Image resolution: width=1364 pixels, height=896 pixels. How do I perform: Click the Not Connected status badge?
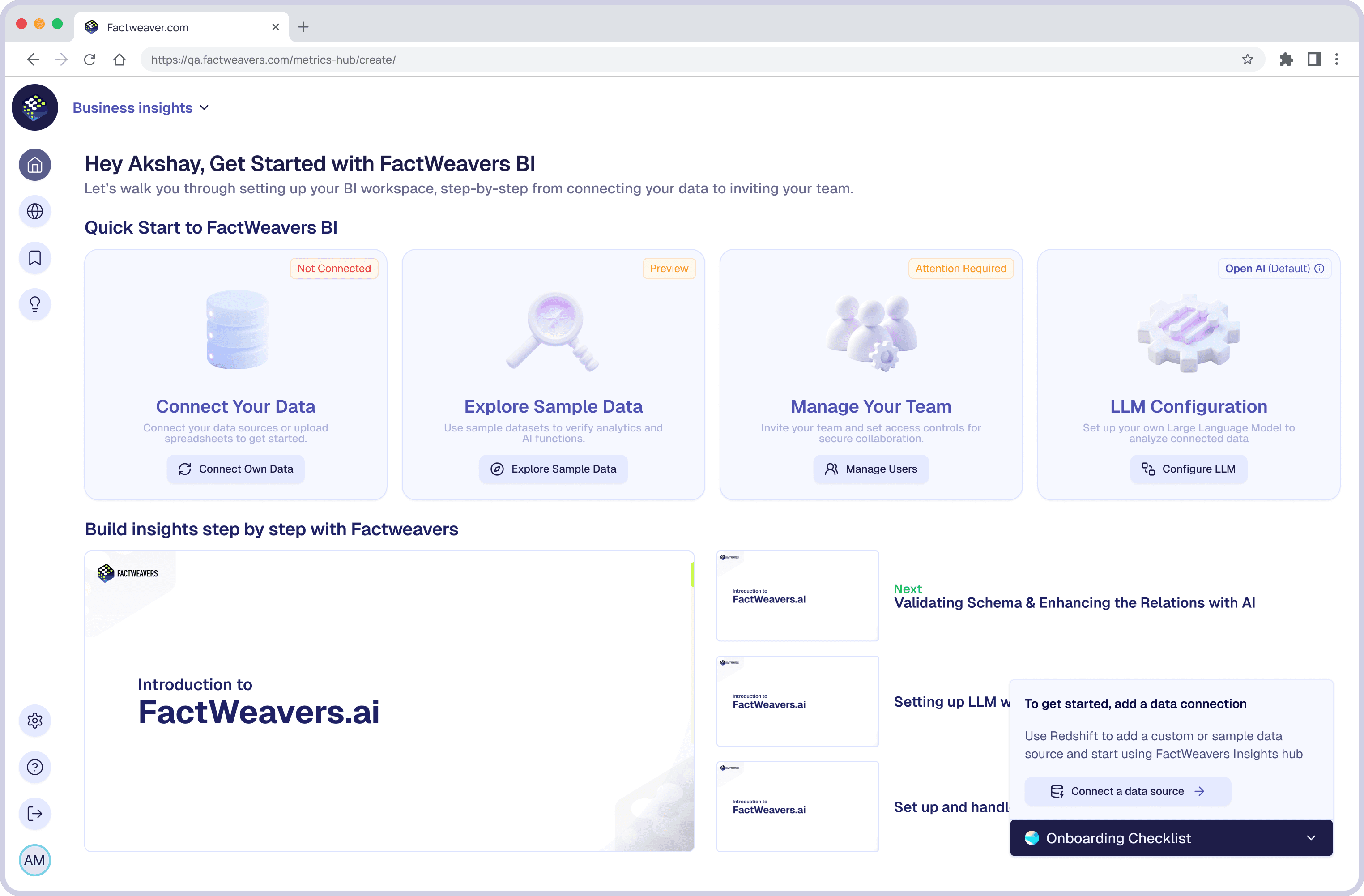[334, 268]
